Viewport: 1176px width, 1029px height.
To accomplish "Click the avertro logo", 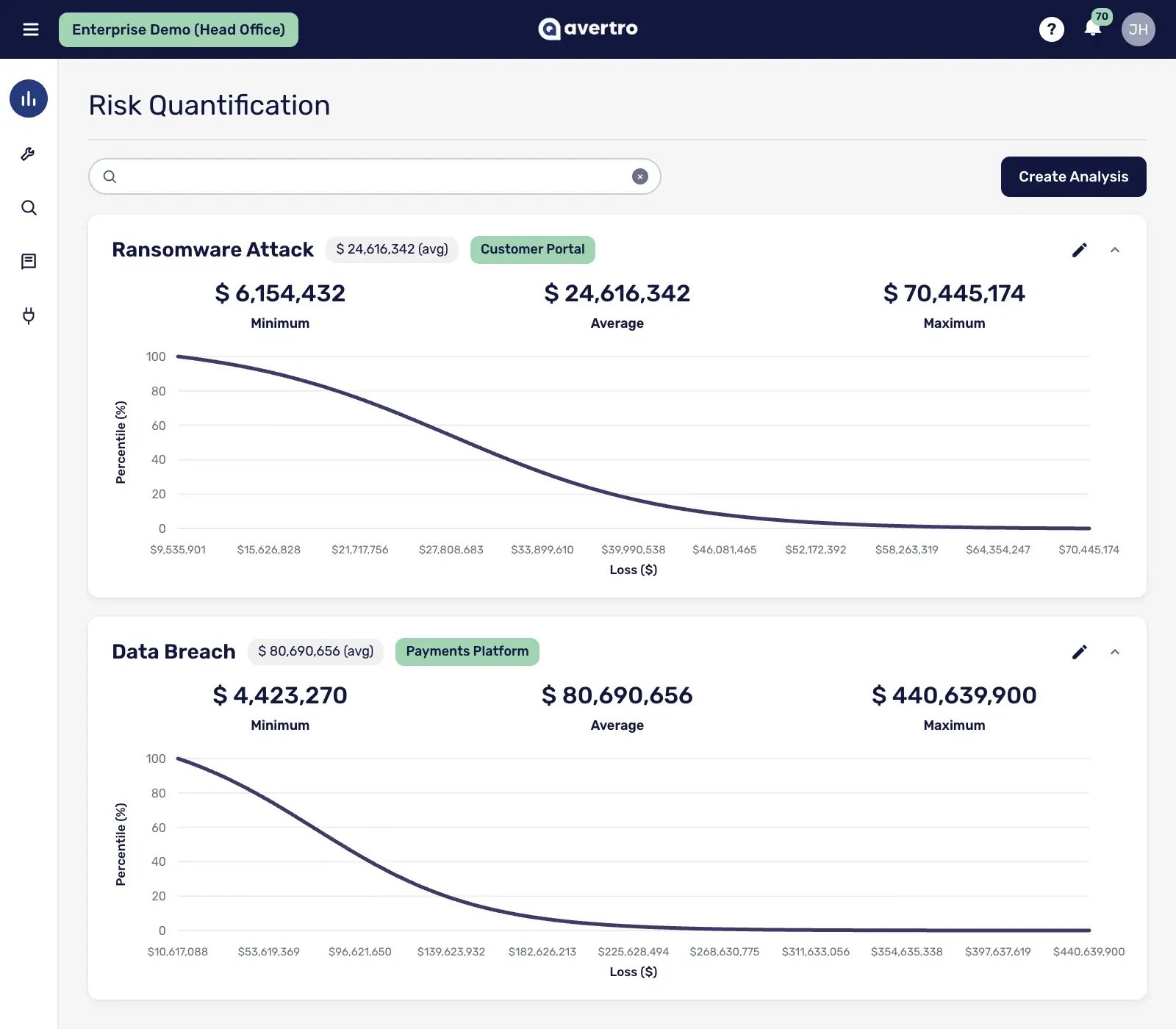I will [587, 29].
